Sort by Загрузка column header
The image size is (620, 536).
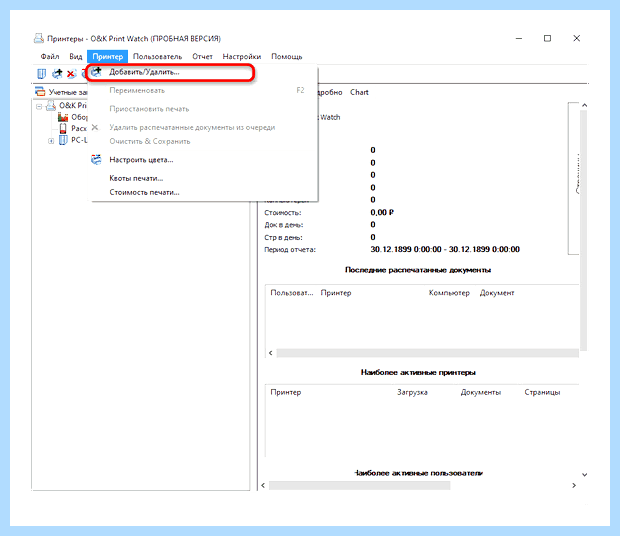[x=412, y=393]
